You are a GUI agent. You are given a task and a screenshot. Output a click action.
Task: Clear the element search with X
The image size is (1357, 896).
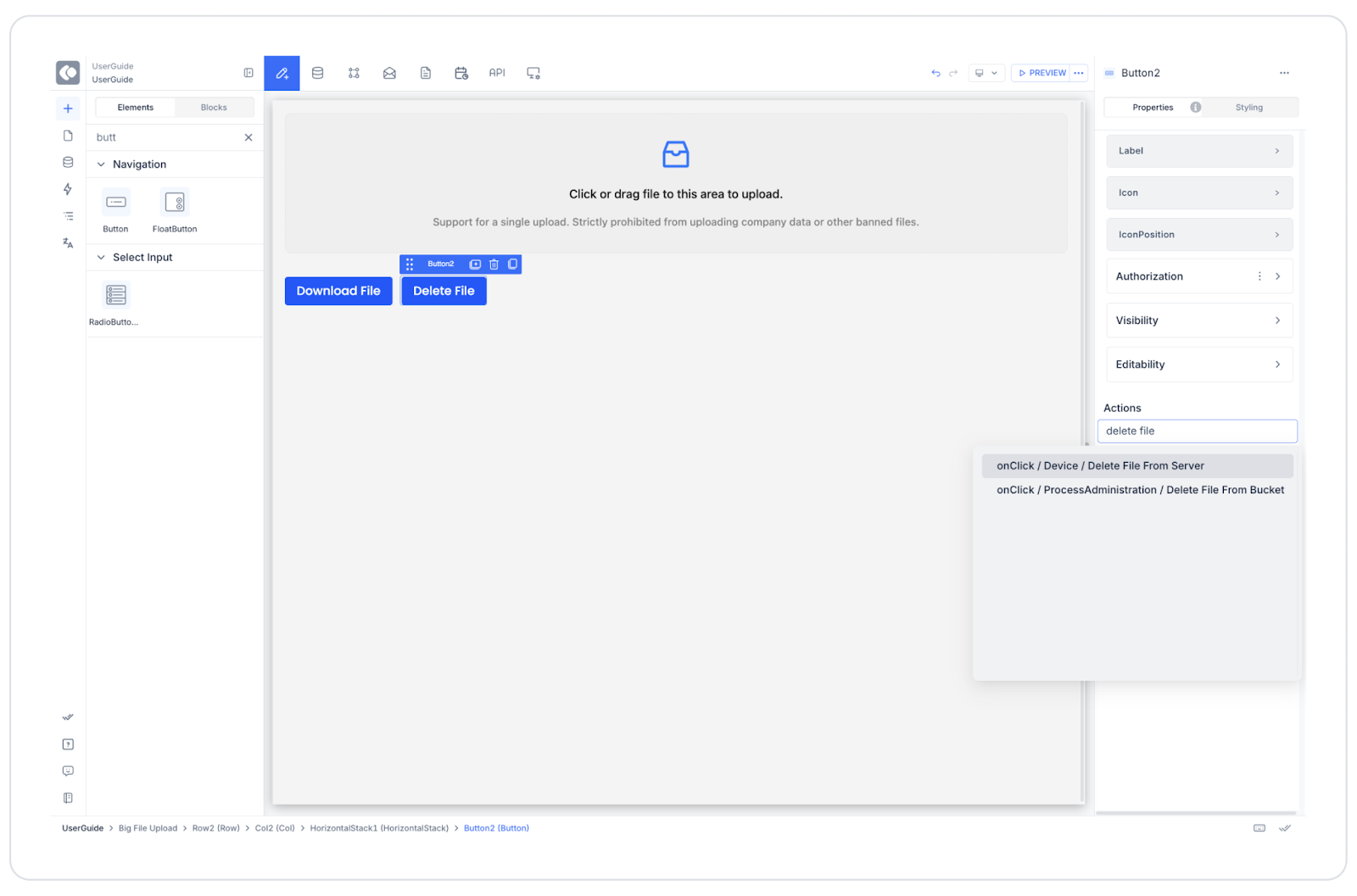tap(249, 137)
